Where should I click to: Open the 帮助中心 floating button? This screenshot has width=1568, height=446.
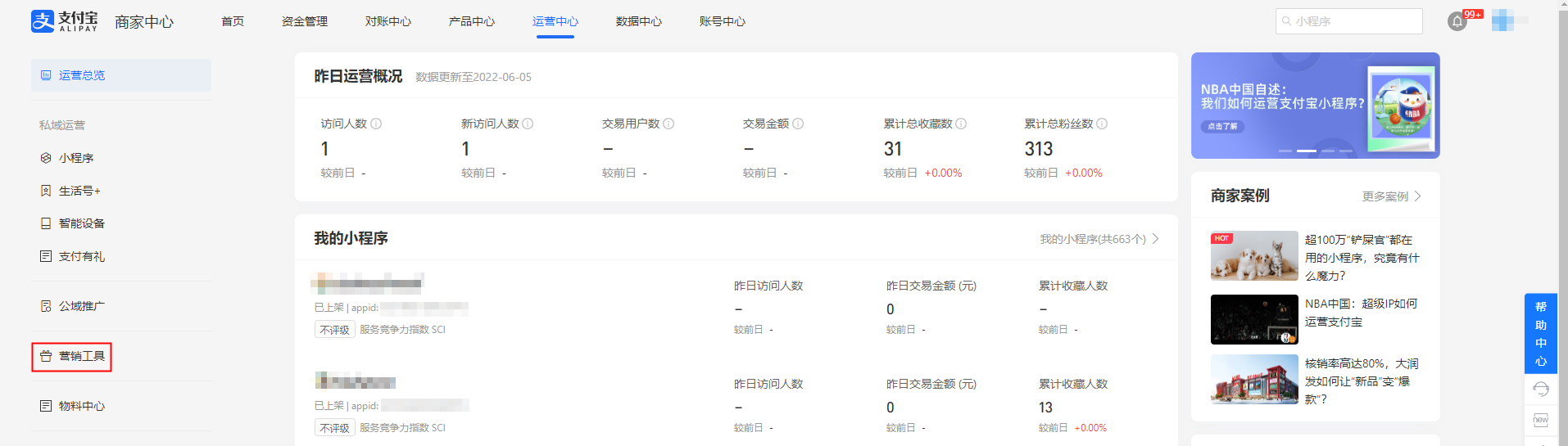pos(1541,334)
